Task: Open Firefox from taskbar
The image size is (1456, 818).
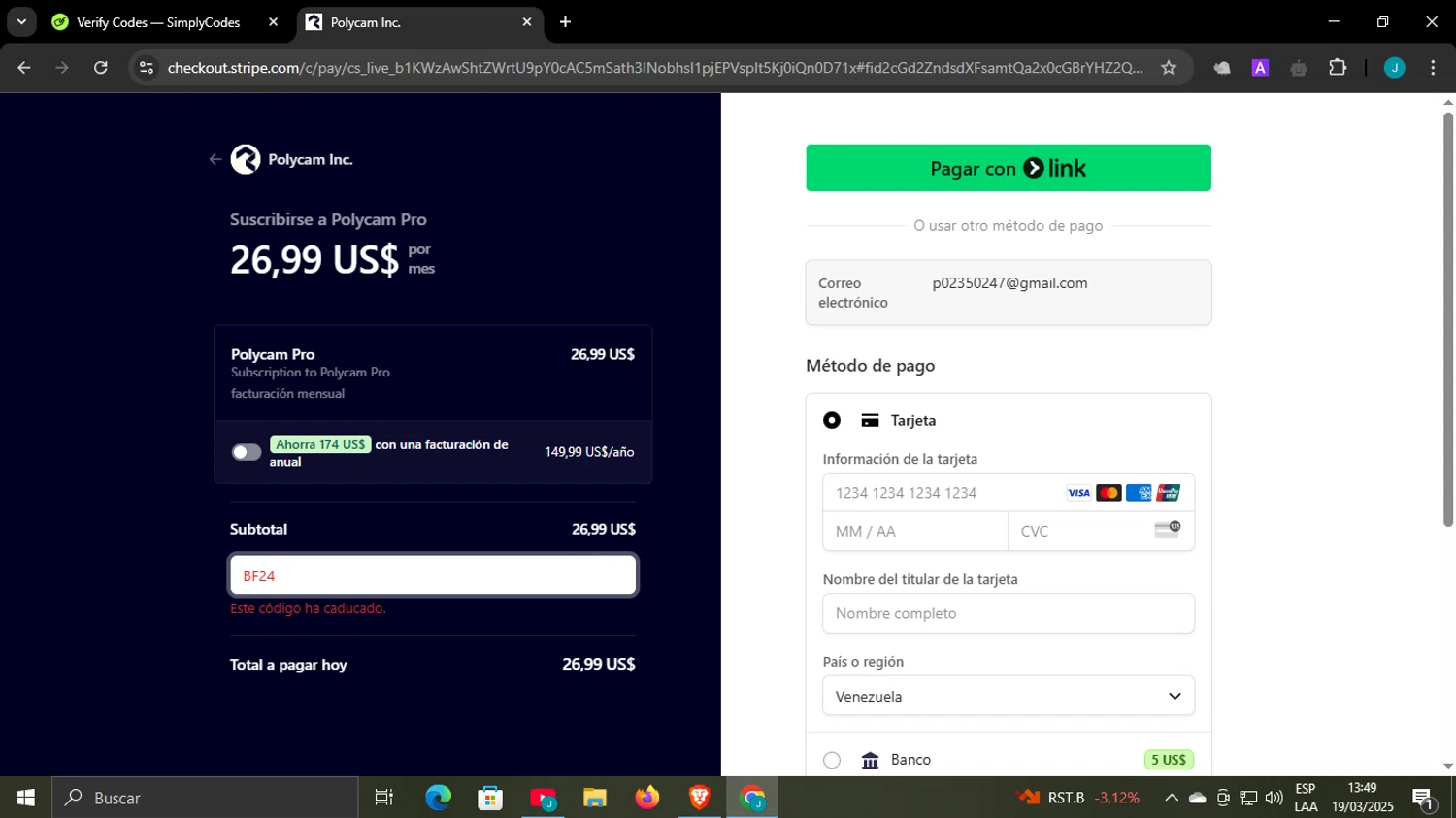Action: [x=647, y=798]
